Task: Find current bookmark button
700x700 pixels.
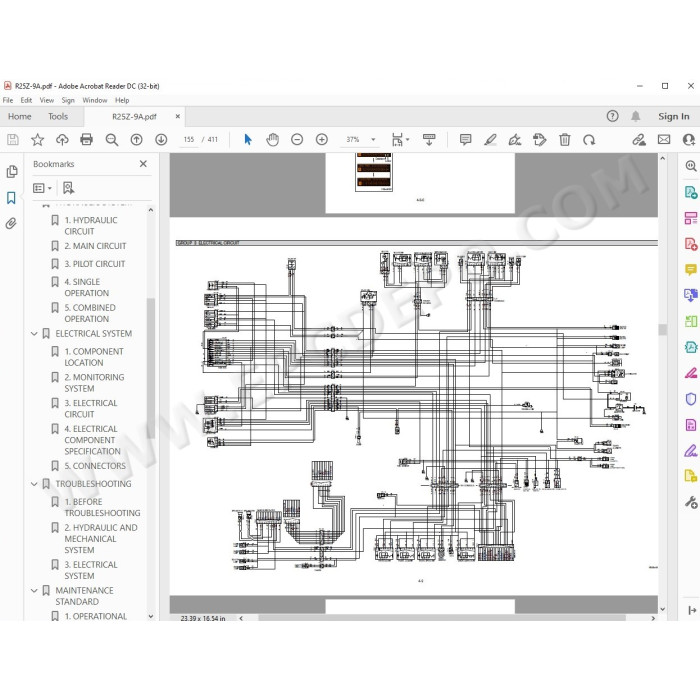Action: click(x=68, y=188)
